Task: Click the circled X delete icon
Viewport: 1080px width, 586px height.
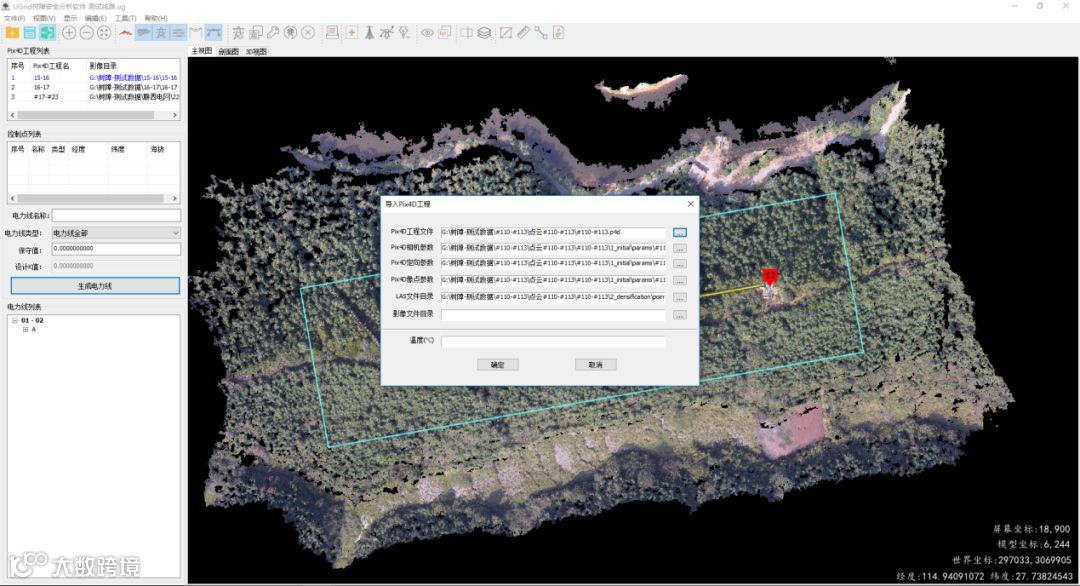Action: (308, 32)
